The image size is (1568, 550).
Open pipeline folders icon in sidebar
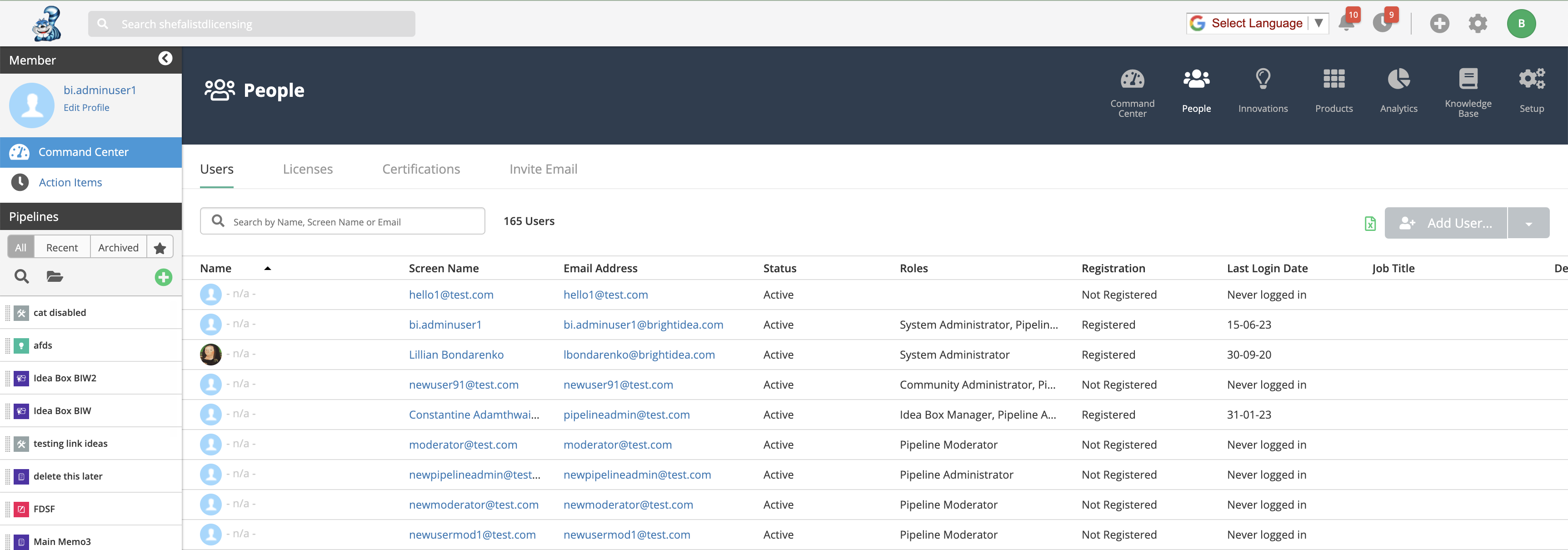click(55, 276)
